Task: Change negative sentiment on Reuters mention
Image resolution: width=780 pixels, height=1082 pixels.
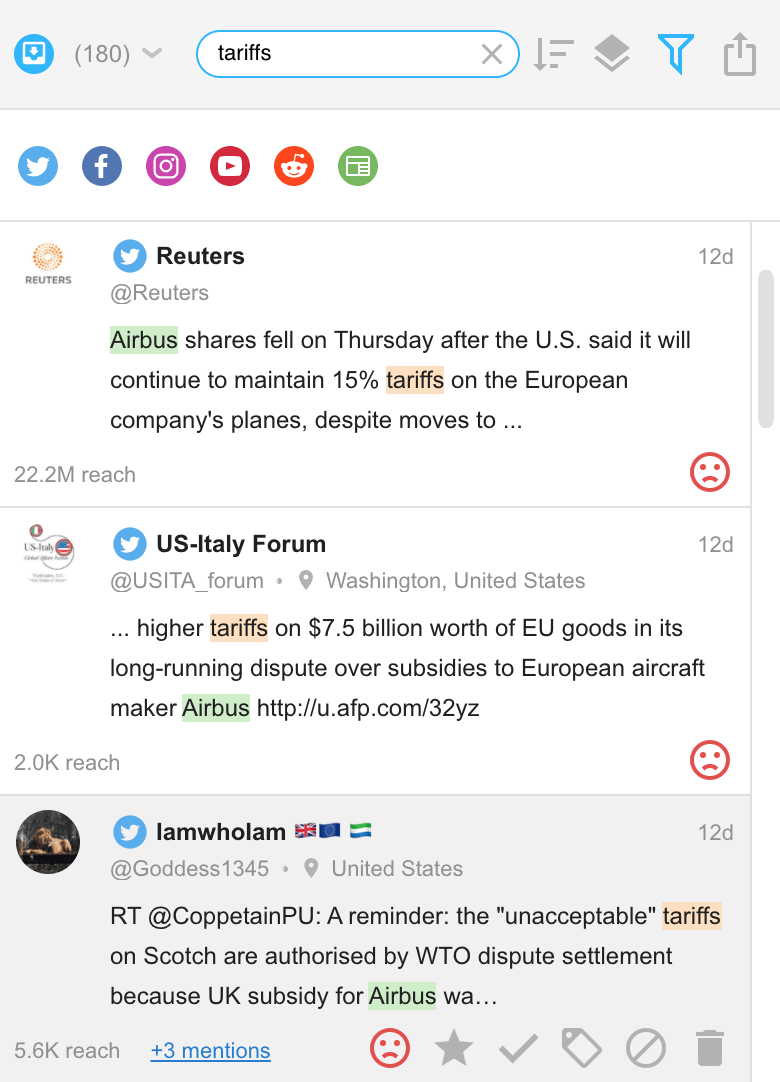Action: coord(710,472)
